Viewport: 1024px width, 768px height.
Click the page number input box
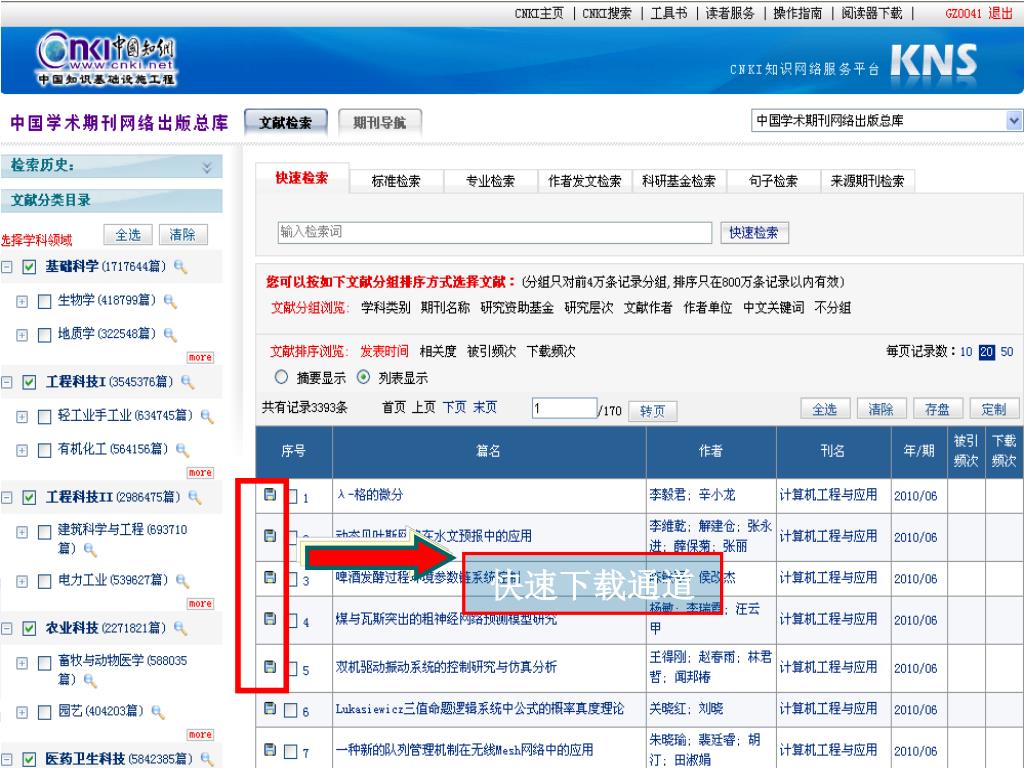tap(564, 409)
